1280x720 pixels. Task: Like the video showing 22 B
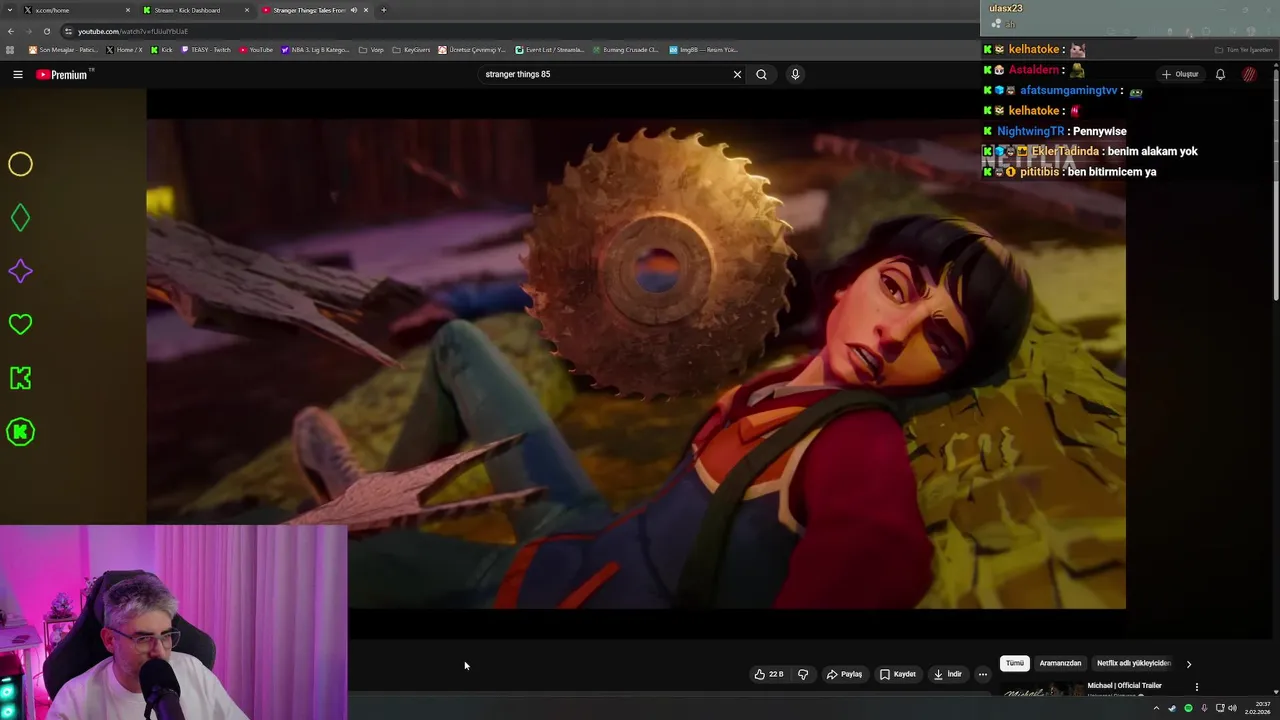[768, 674]
